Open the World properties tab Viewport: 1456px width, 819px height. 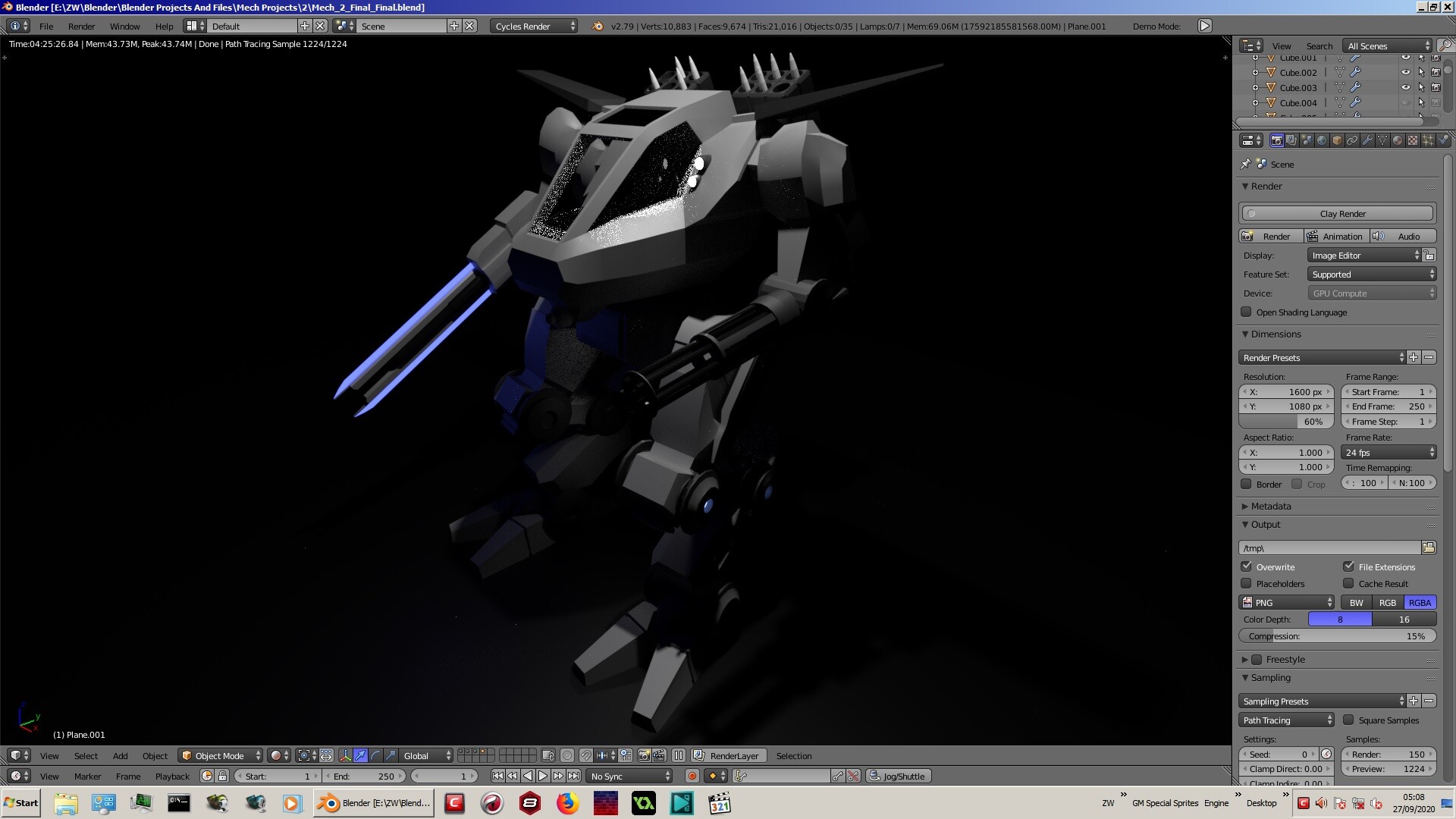click(1322, 140)
